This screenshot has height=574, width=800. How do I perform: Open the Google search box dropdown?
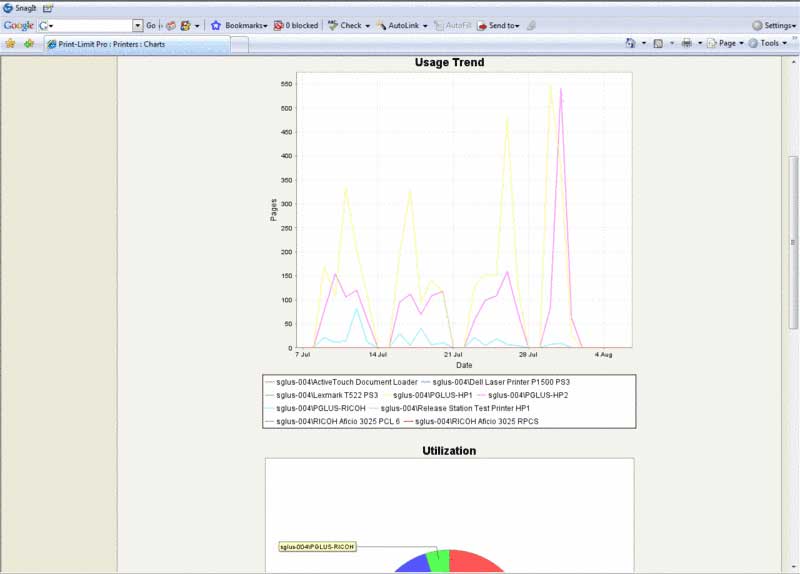pos(138,25)
